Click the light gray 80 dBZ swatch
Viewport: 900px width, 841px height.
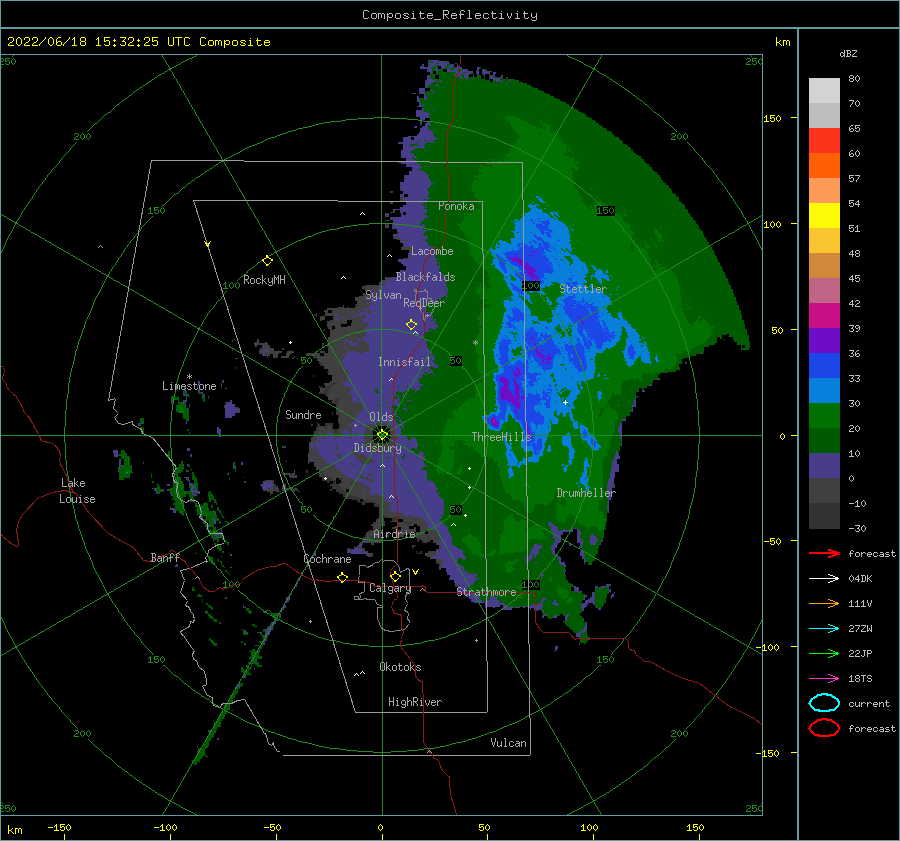[x=824, y=91]
